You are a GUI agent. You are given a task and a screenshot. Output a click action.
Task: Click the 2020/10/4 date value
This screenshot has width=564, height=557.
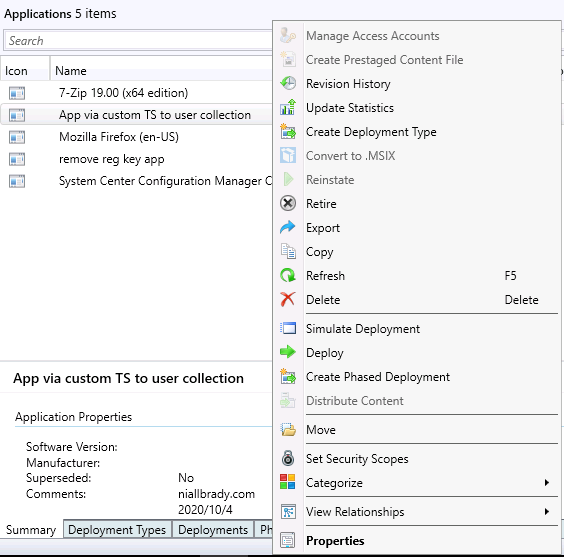pos(205,509)
